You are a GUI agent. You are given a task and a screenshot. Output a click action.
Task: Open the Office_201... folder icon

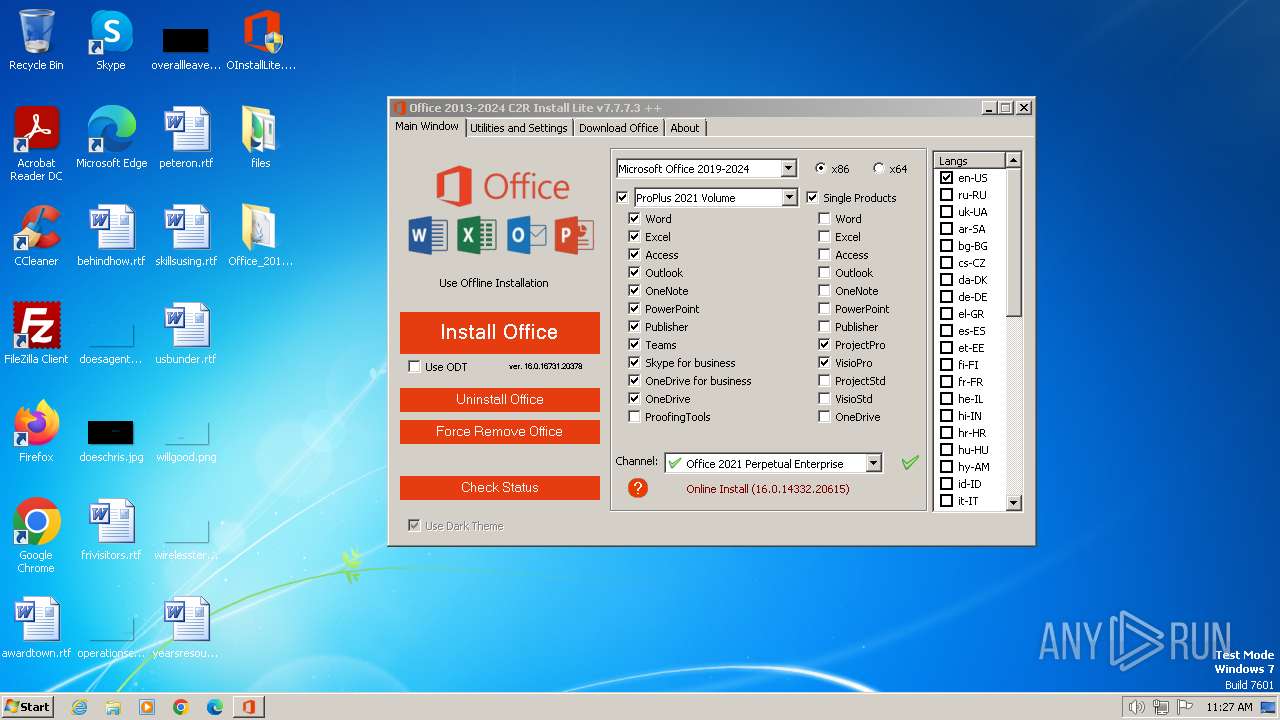(x=261, y=236)
